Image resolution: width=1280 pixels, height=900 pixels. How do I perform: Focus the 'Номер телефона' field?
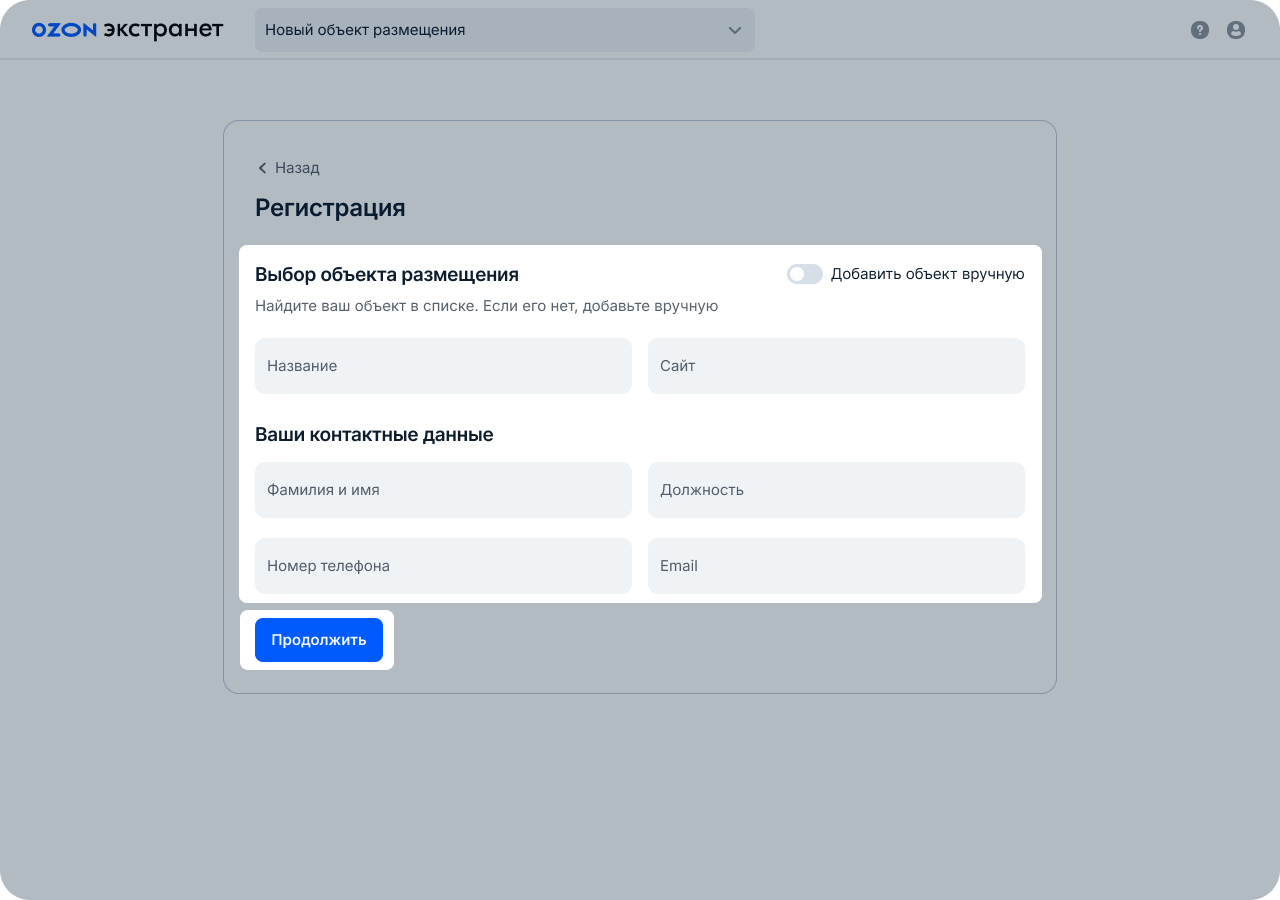(x=443, y=566)
